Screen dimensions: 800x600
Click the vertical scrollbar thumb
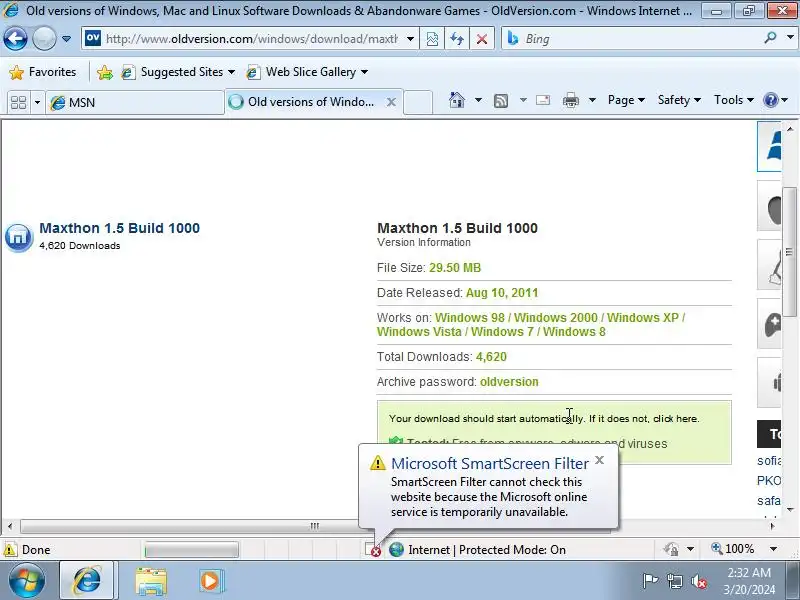[789, 252]
